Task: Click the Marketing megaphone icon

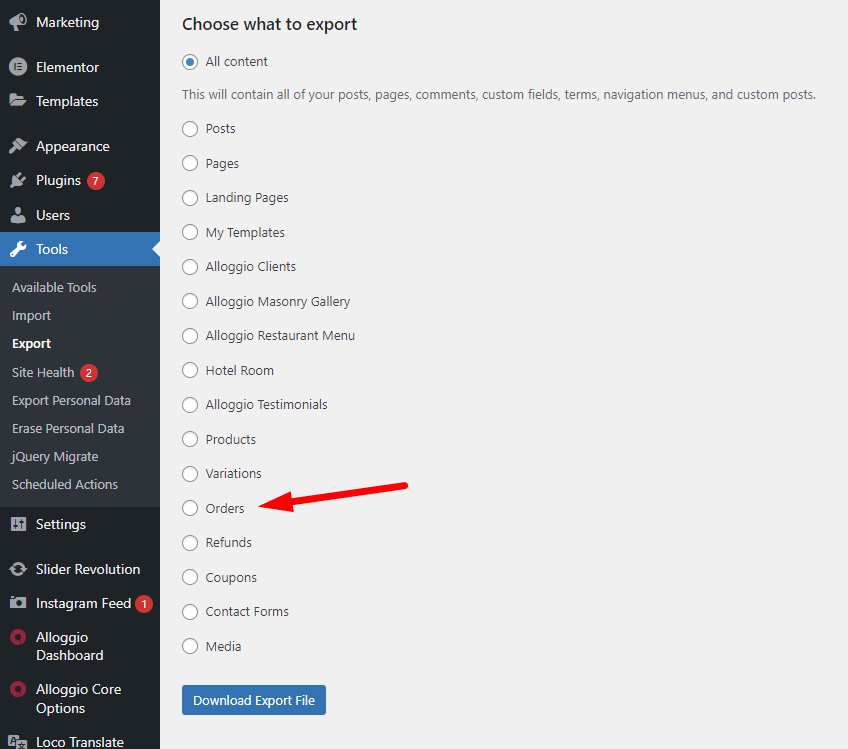Action: pos(18,22)
